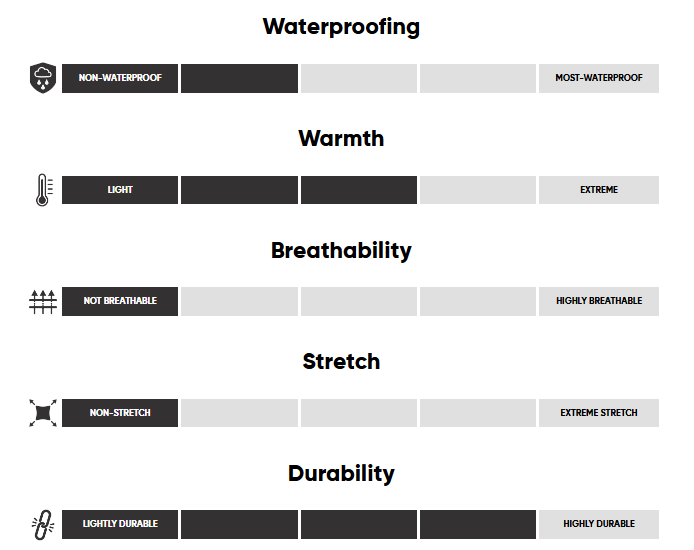Screen dimensions: 694x550
Task: Click the Warmth heading
Action: [341, 139]
